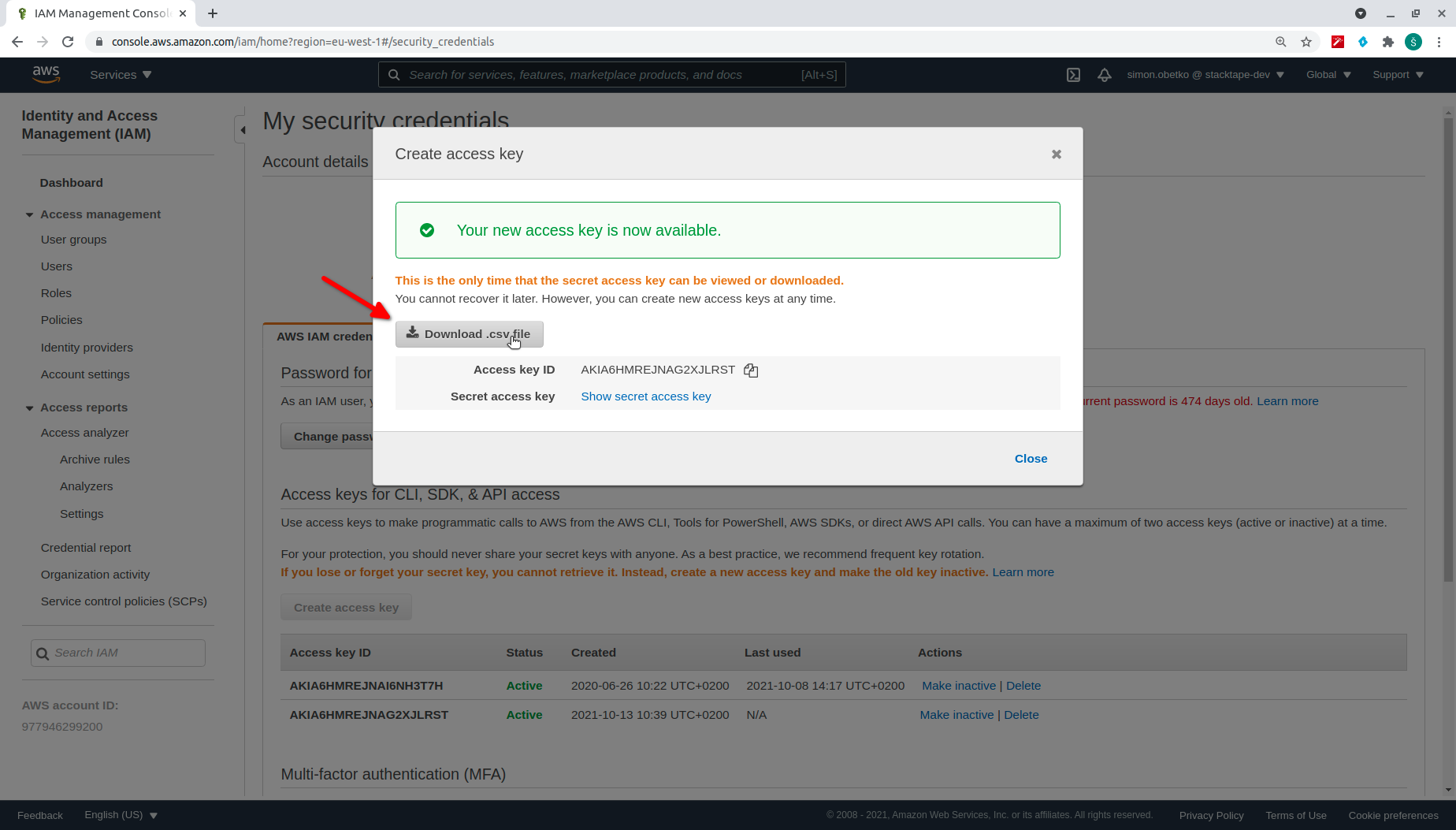This screenshot has width=1456, height=830.
Task: Open Dashboard in IAM sidebar
Action: tap(72, 183)
